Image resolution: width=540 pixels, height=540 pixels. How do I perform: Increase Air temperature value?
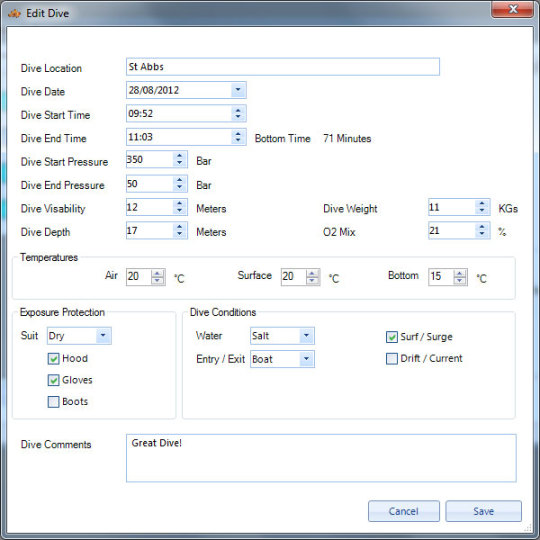click(158, 274)
